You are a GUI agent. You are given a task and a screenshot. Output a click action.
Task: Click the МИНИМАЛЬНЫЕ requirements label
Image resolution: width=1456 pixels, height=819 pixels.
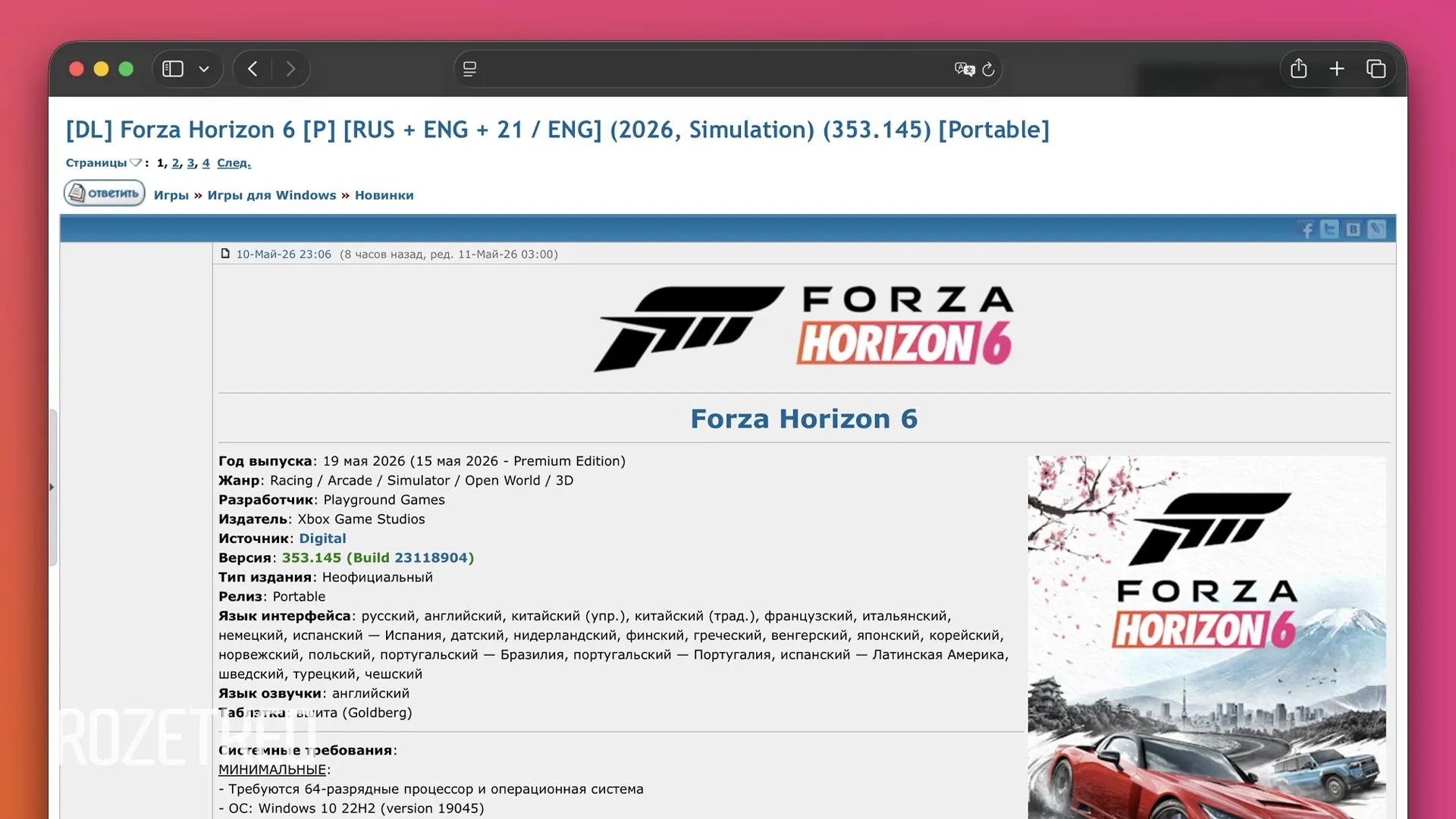[x=272, y=770]
